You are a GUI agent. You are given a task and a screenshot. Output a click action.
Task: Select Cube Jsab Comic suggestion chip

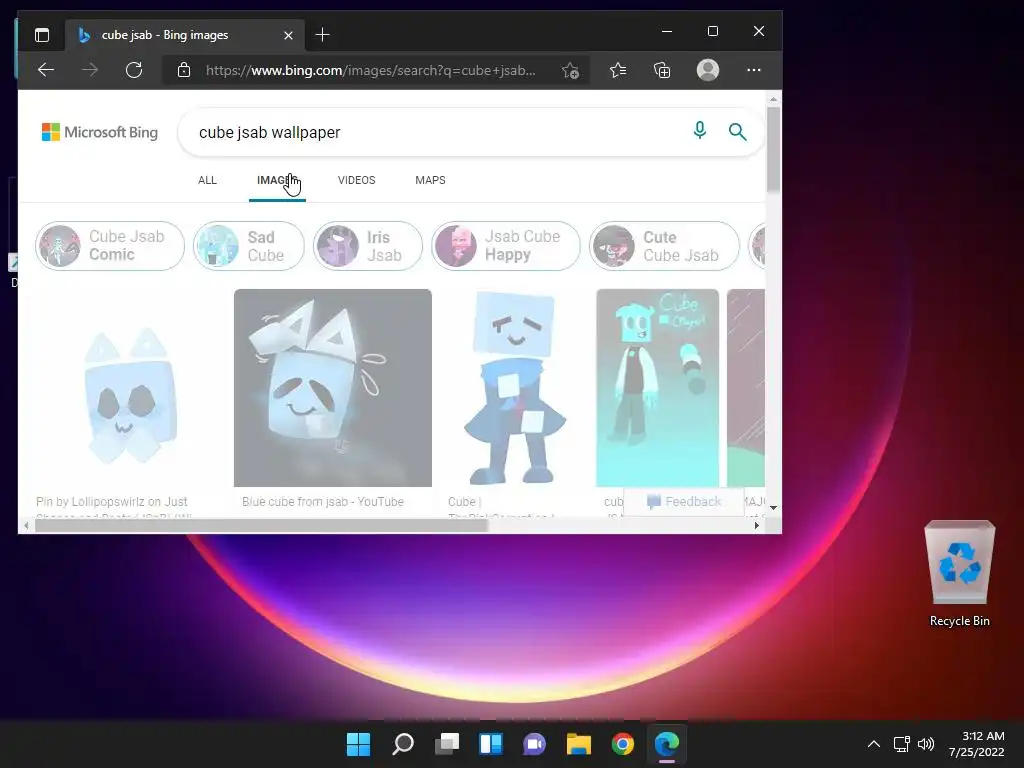(110, 246)
